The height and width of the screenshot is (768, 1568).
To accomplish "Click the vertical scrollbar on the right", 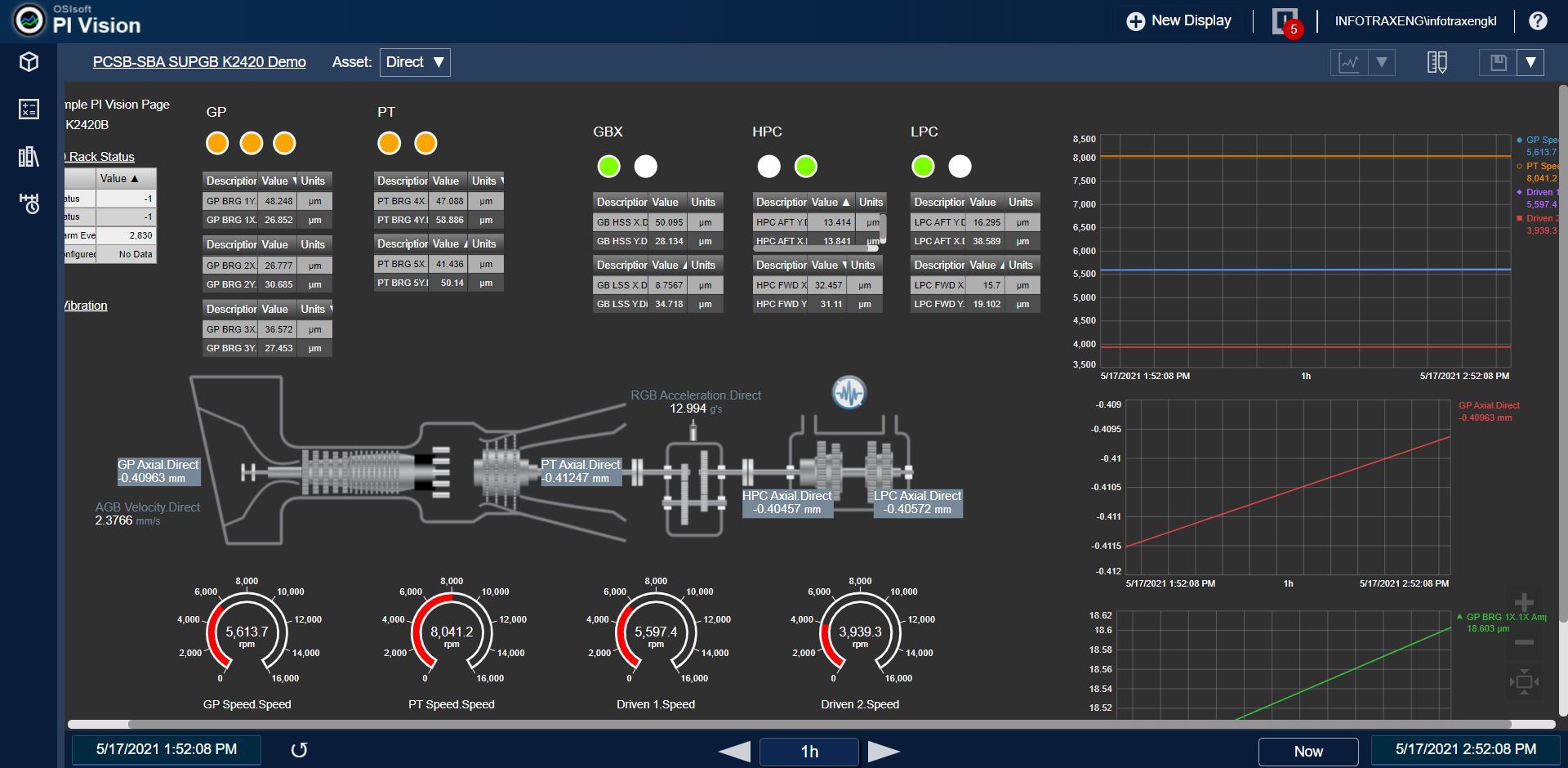I will 1563,354.
